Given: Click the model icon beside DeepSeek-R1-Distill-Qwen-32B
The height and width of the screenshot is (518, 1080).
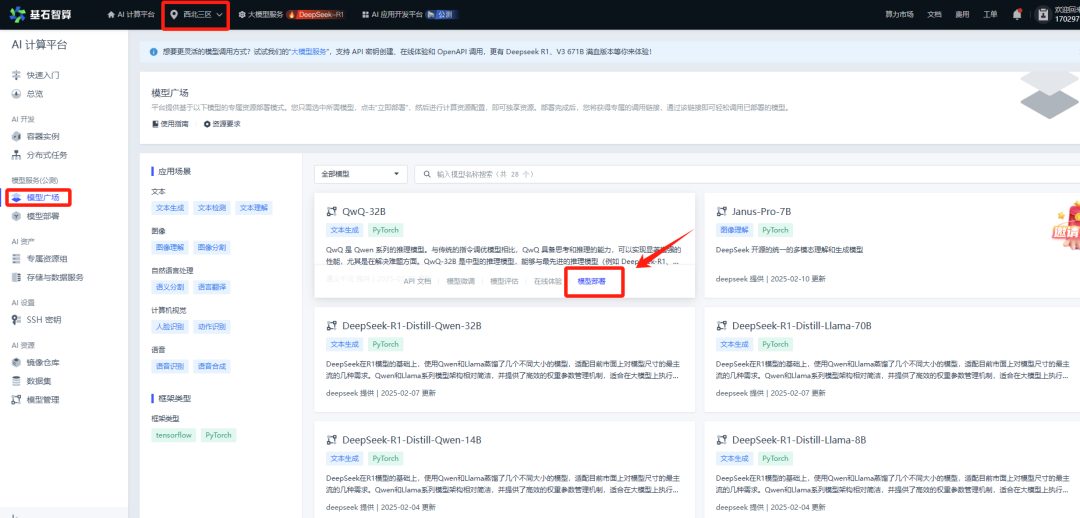Looking at the screenshot, I should tap(331, 325).
